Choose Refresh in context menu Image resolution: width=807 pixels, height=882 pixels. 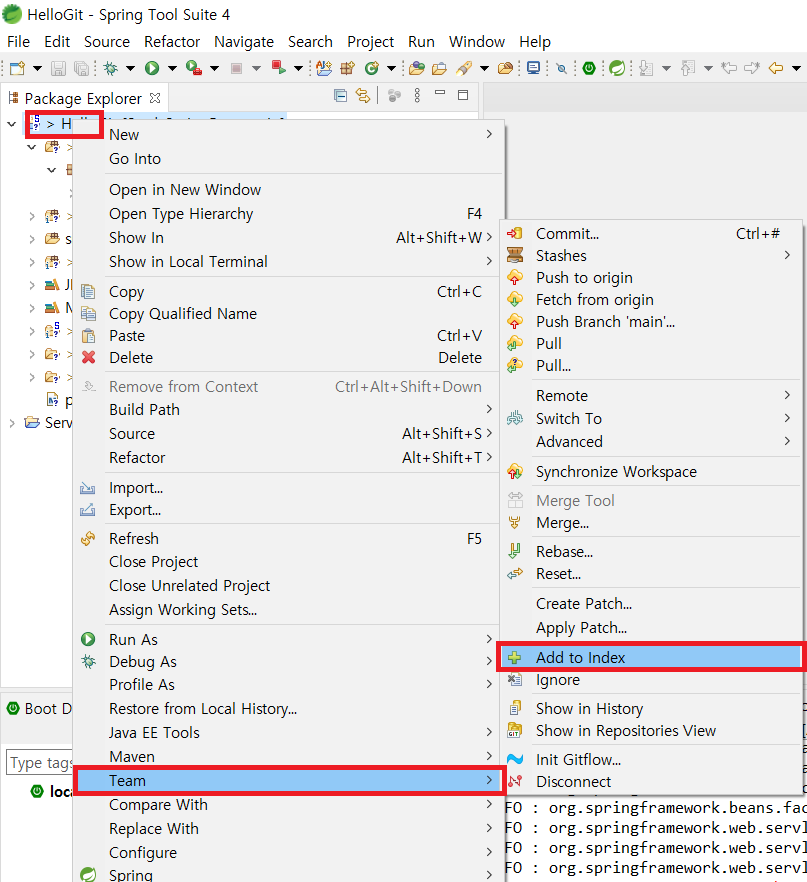pos(287,539)
